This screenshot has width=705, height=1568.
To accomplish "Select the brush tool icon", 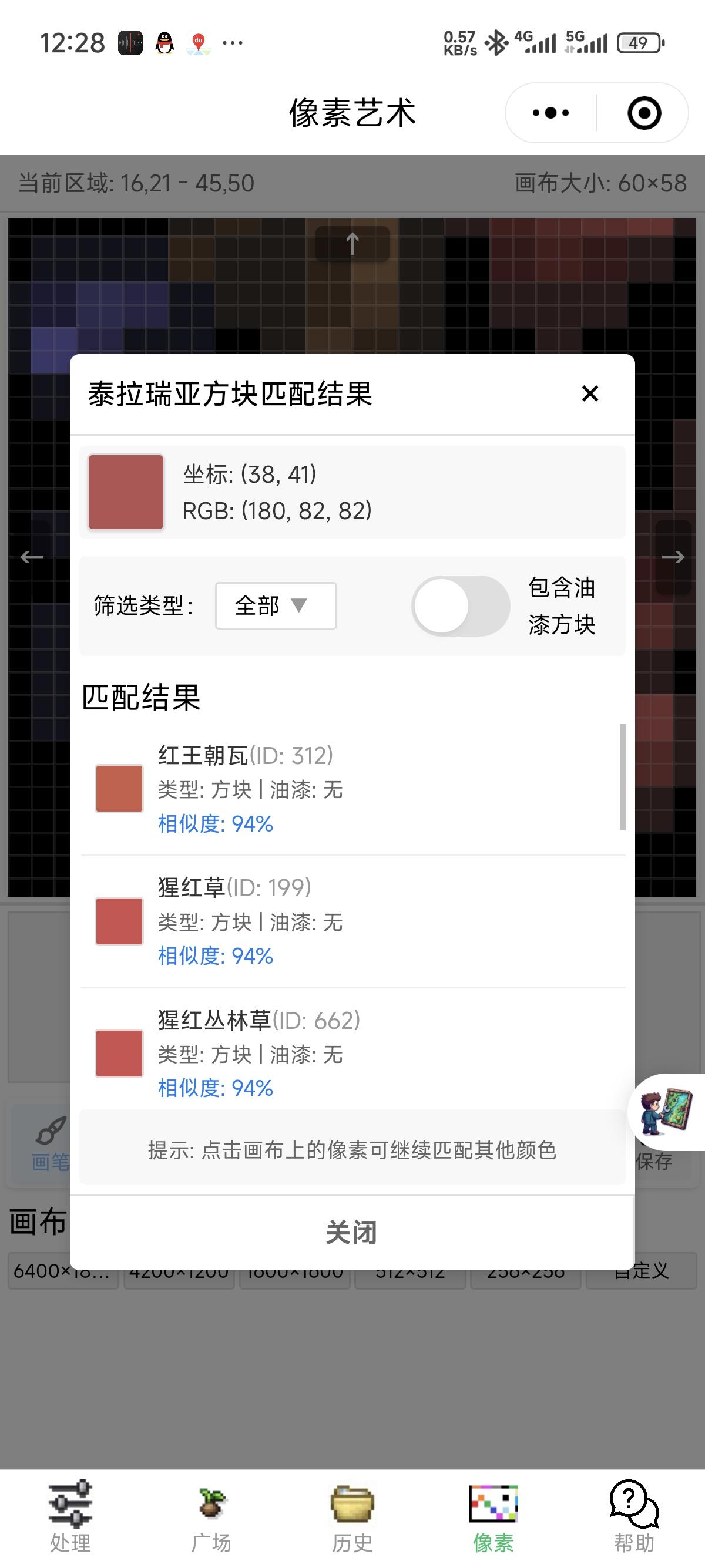I will point(51,1131).
